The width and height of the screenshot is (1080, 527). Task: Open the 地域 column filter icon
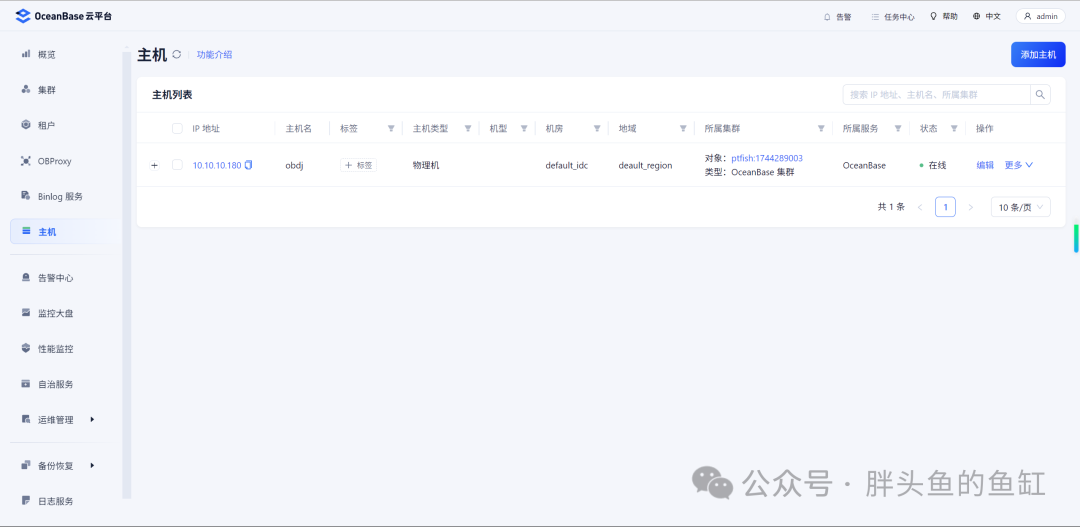point(683,128)
